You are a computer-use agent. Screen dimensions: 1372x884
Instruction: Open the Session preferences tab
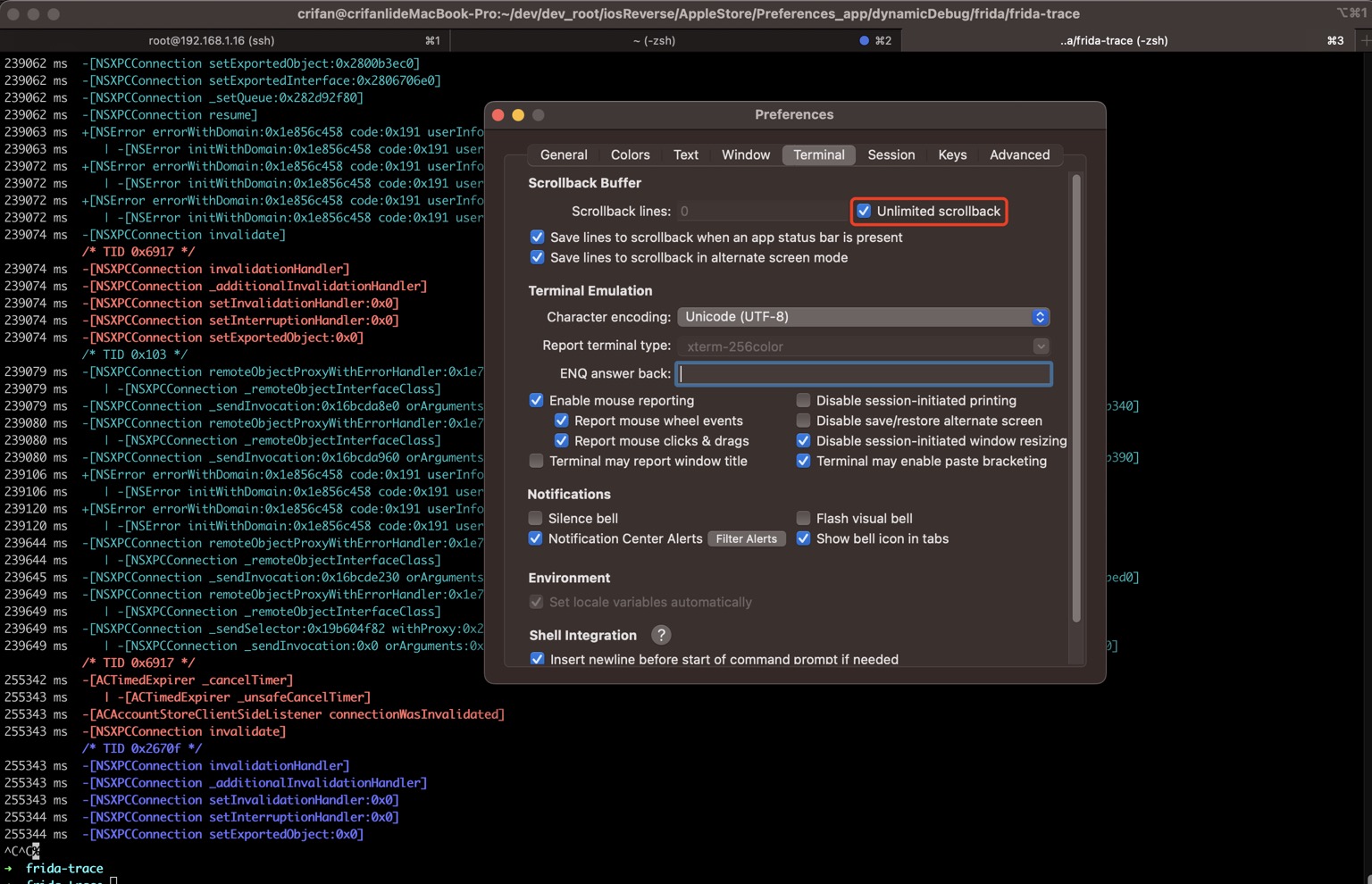[891, 154]
